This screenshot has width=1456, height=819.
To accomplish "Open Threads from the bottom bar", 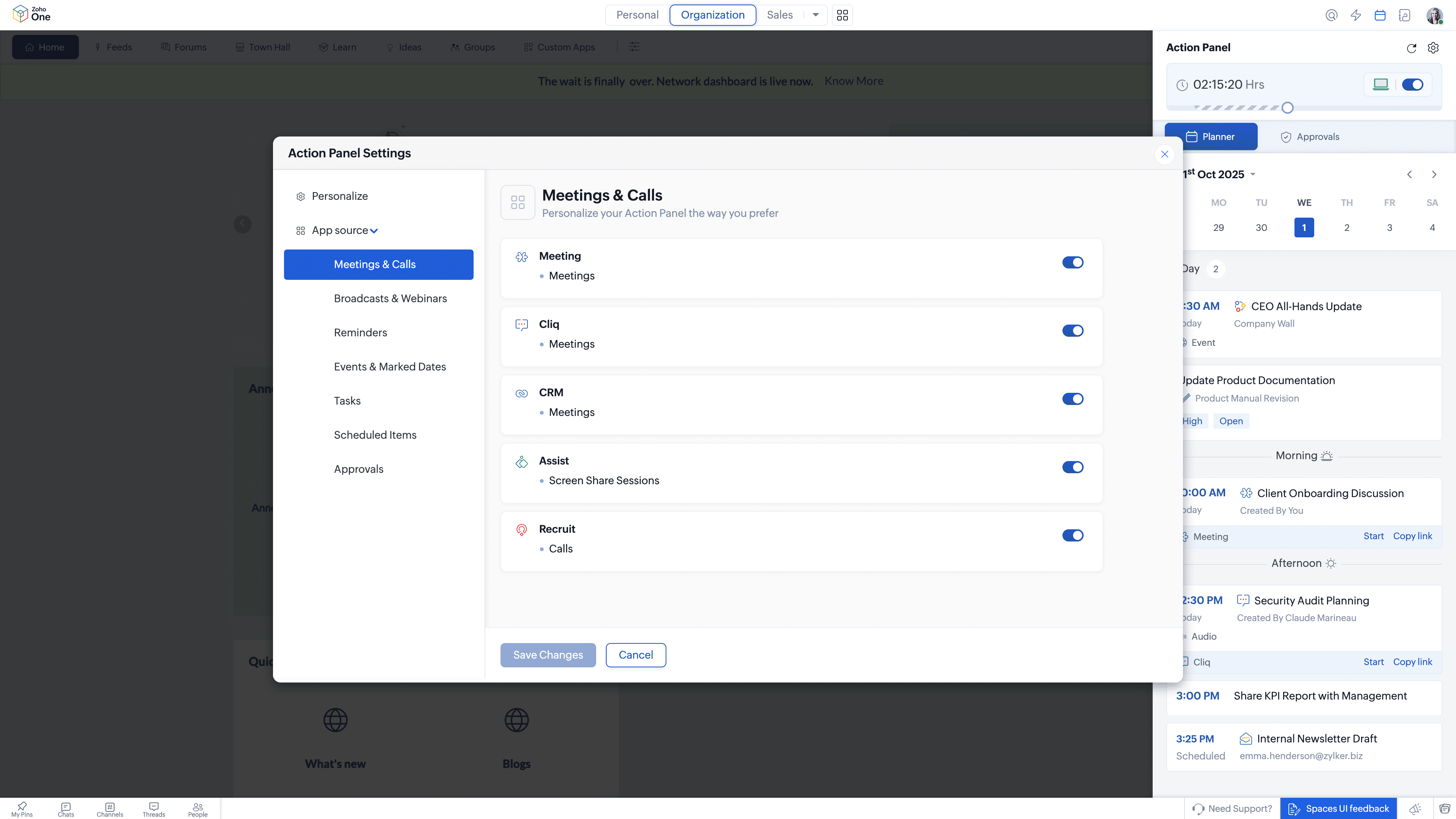I will pos(154,808).
